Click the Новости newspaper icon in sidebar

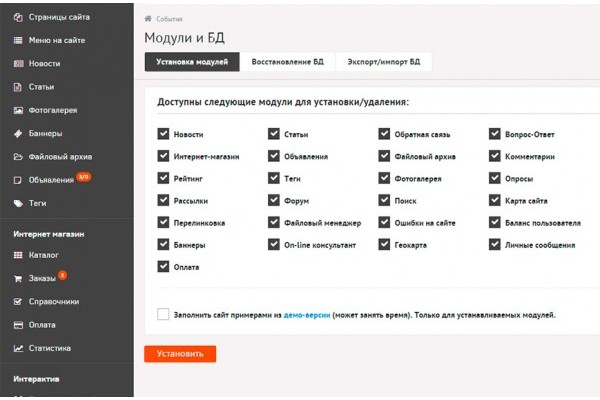[18, 64]
